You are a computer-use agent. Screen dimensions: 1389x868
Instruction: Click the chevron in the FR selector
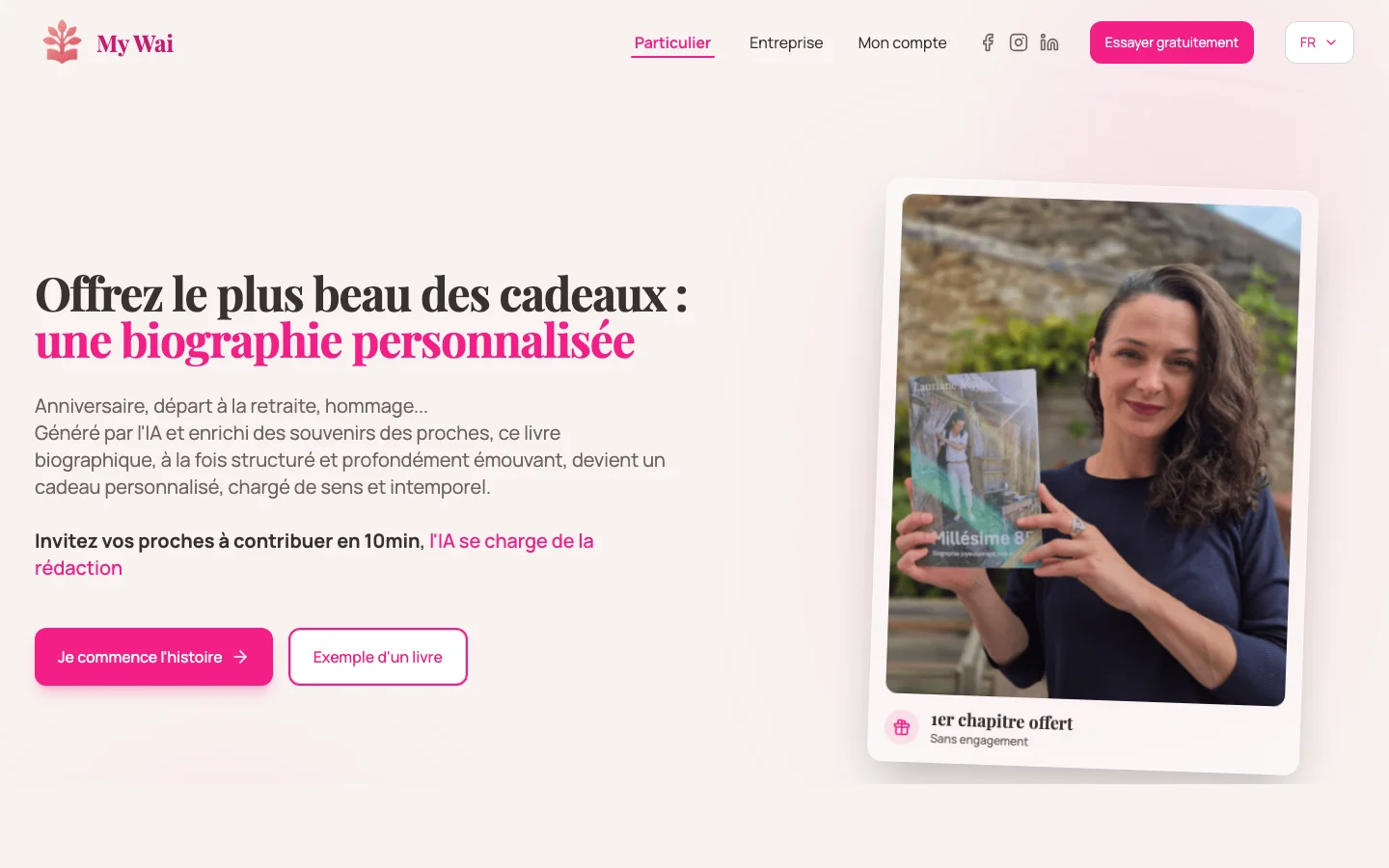pyautogui.click(x=1331, y=42)
